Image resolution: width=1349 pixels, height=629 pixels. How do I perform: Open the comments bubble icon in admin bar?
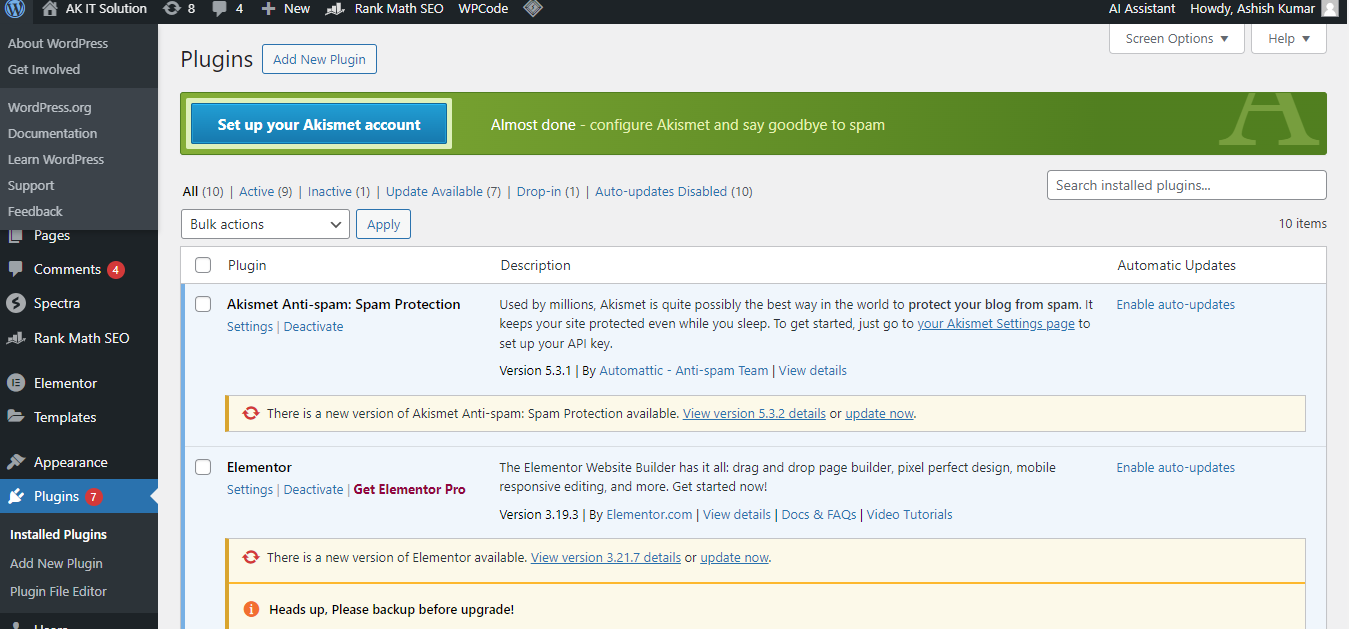pos(220,9)
